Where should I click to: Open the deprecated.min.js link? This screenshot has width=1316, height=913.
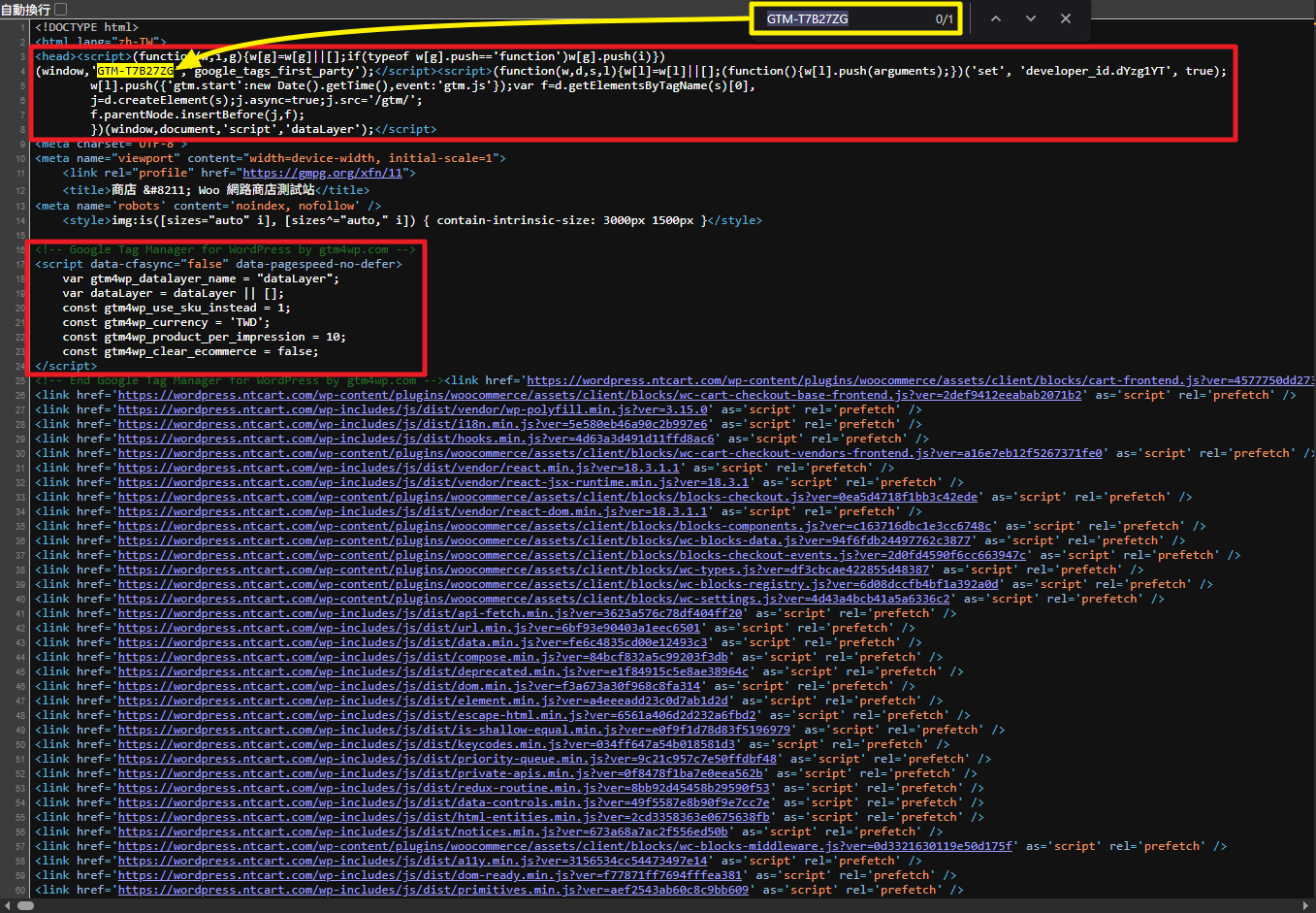click(x=433, y=671)
